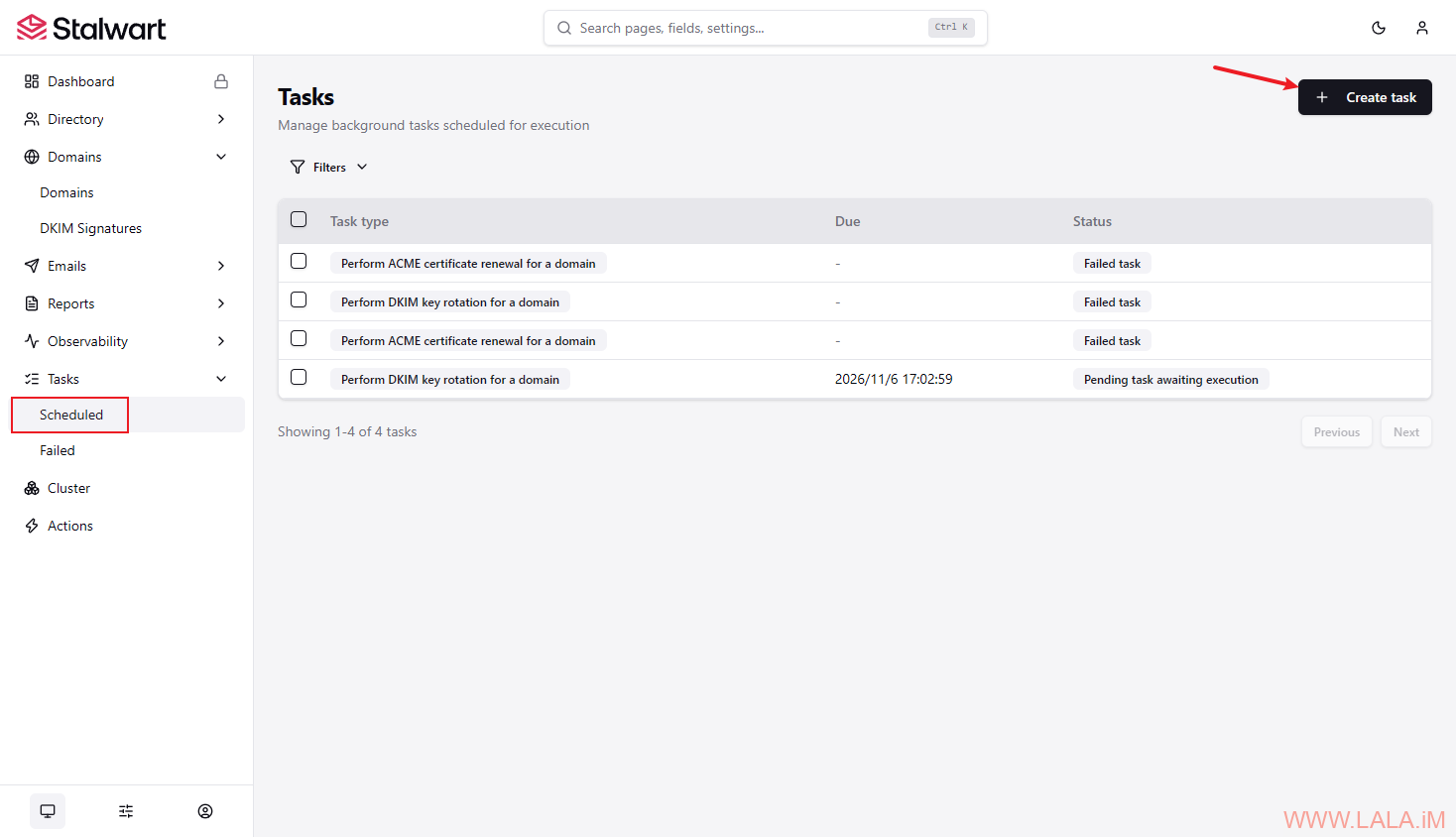Image resolution: width=1456 pixels, height=837 pixels.
Task: Select the monitor icon in bottom bar
Action: 48,811
